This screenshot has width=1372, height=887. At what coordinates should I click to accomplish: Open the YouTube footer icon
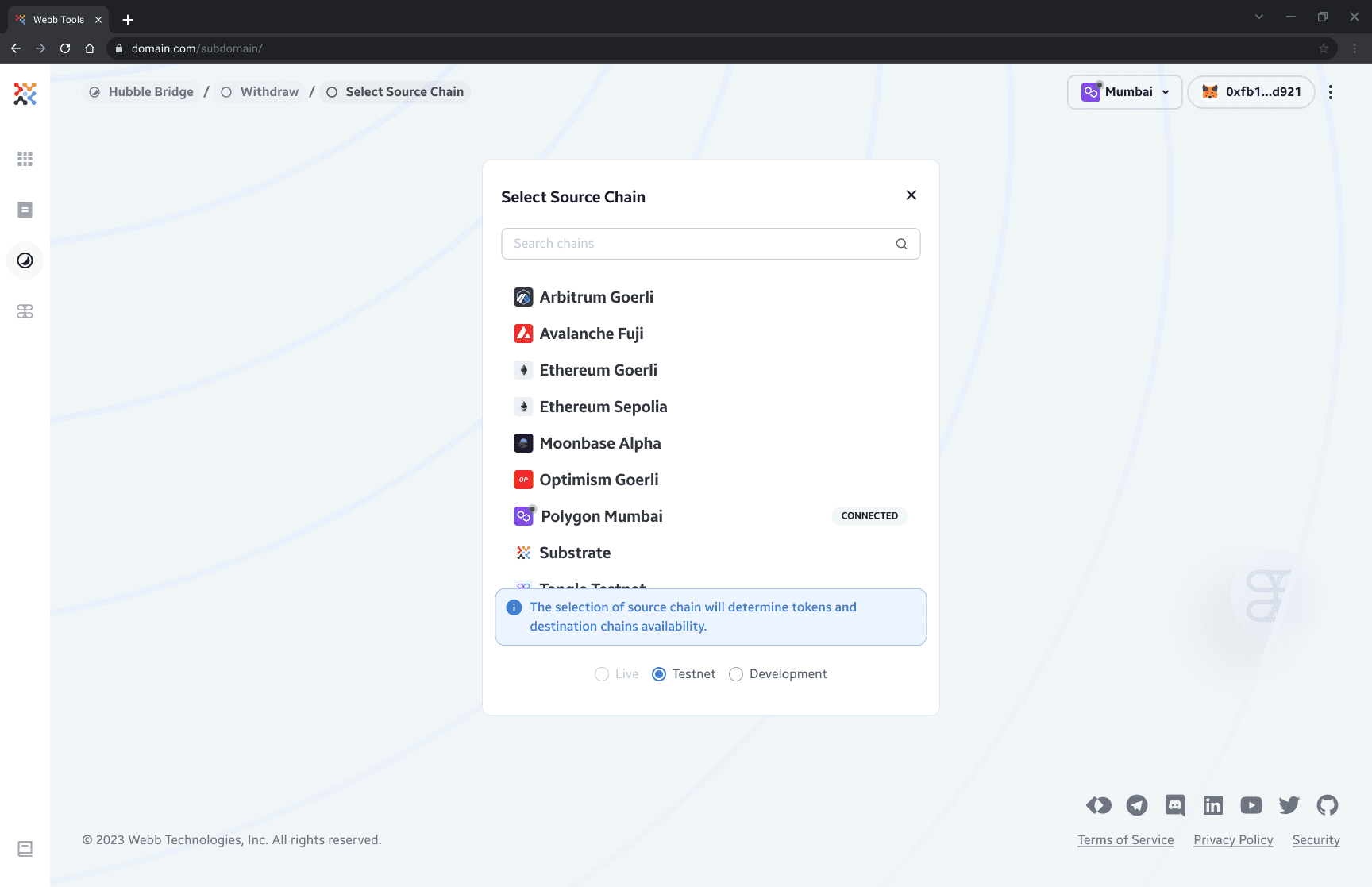(1251, 805)
